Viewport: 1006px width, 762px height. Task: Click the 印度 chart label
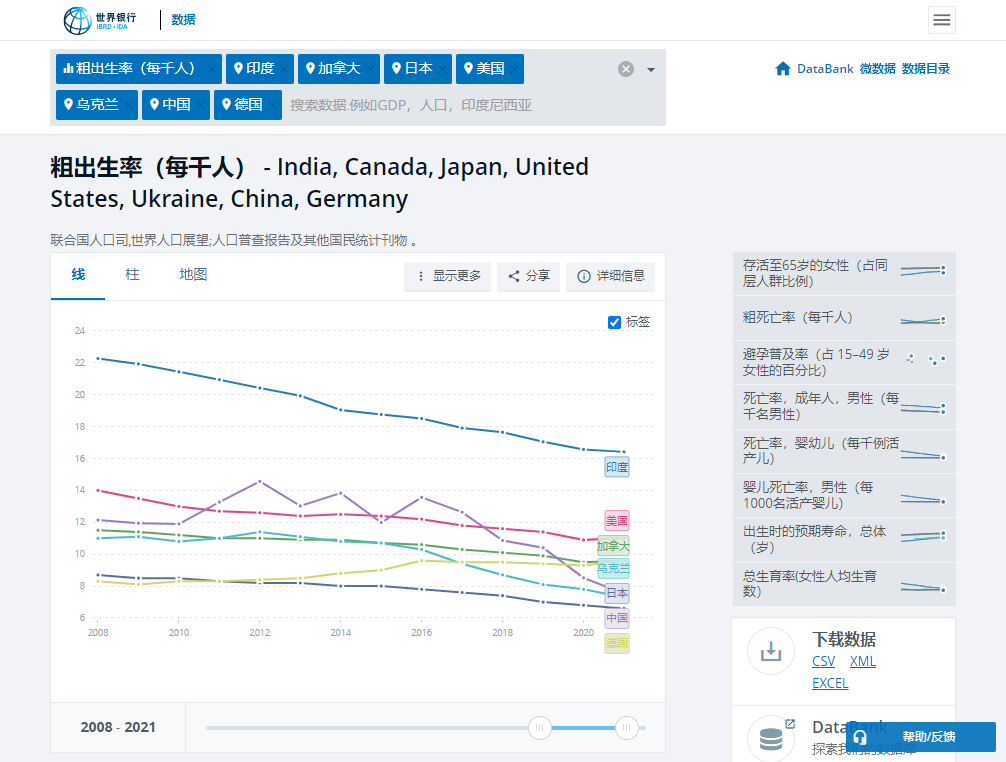pyautogui.click(x=617, y=468)
